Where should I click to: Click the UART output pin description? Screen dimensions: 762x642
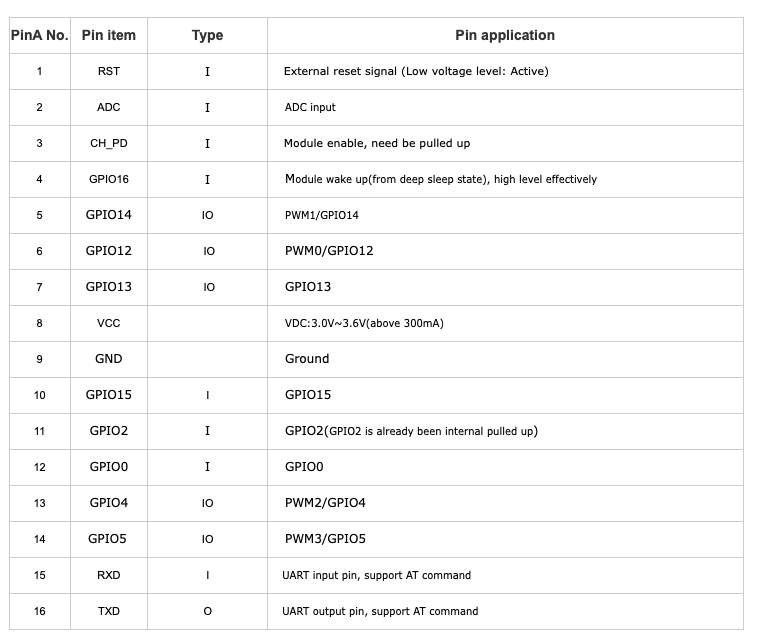[381, 611]
